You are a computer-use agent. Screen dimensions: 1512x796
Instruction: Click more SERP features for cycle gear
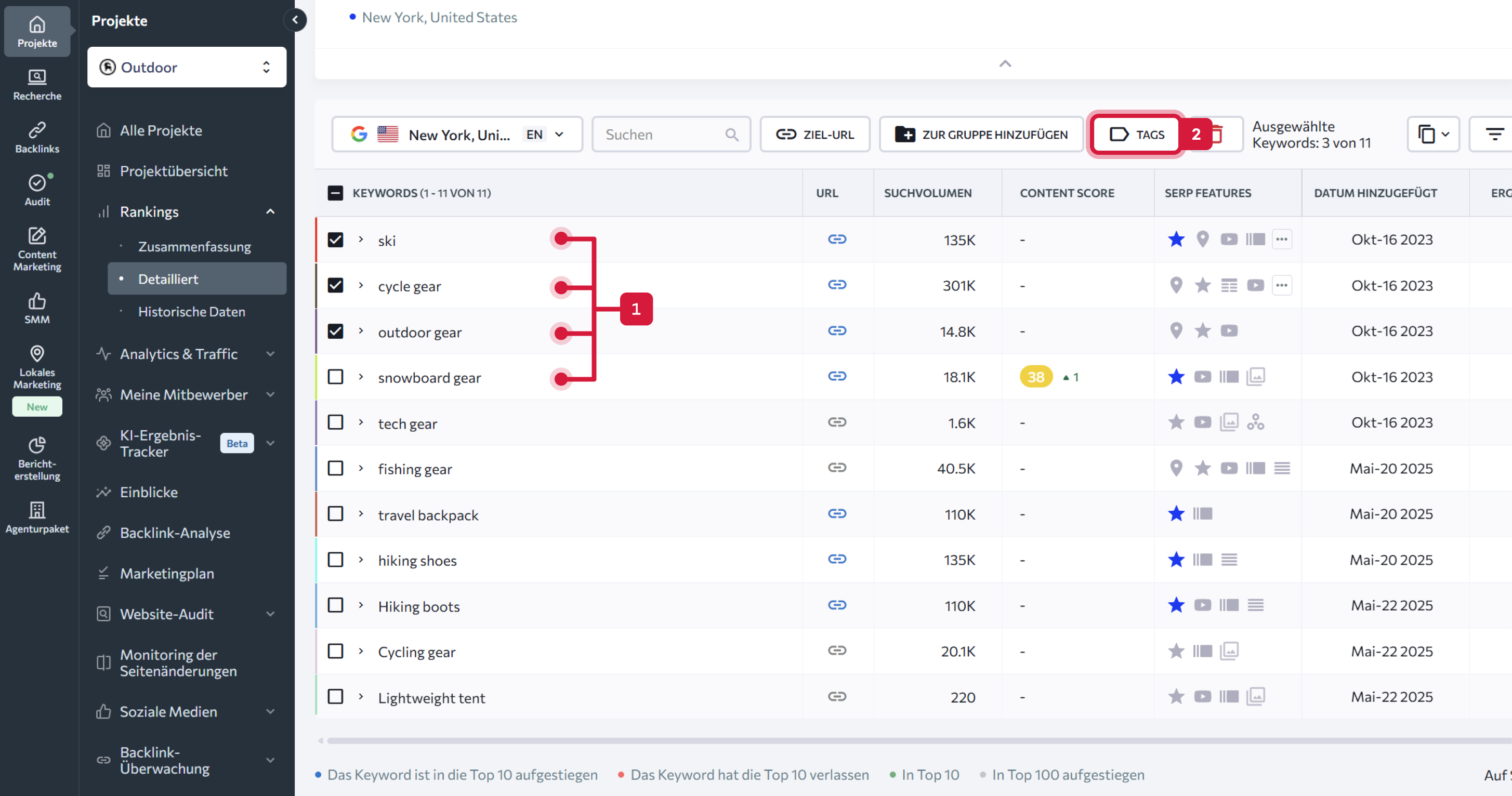[x=1281, y=286]
